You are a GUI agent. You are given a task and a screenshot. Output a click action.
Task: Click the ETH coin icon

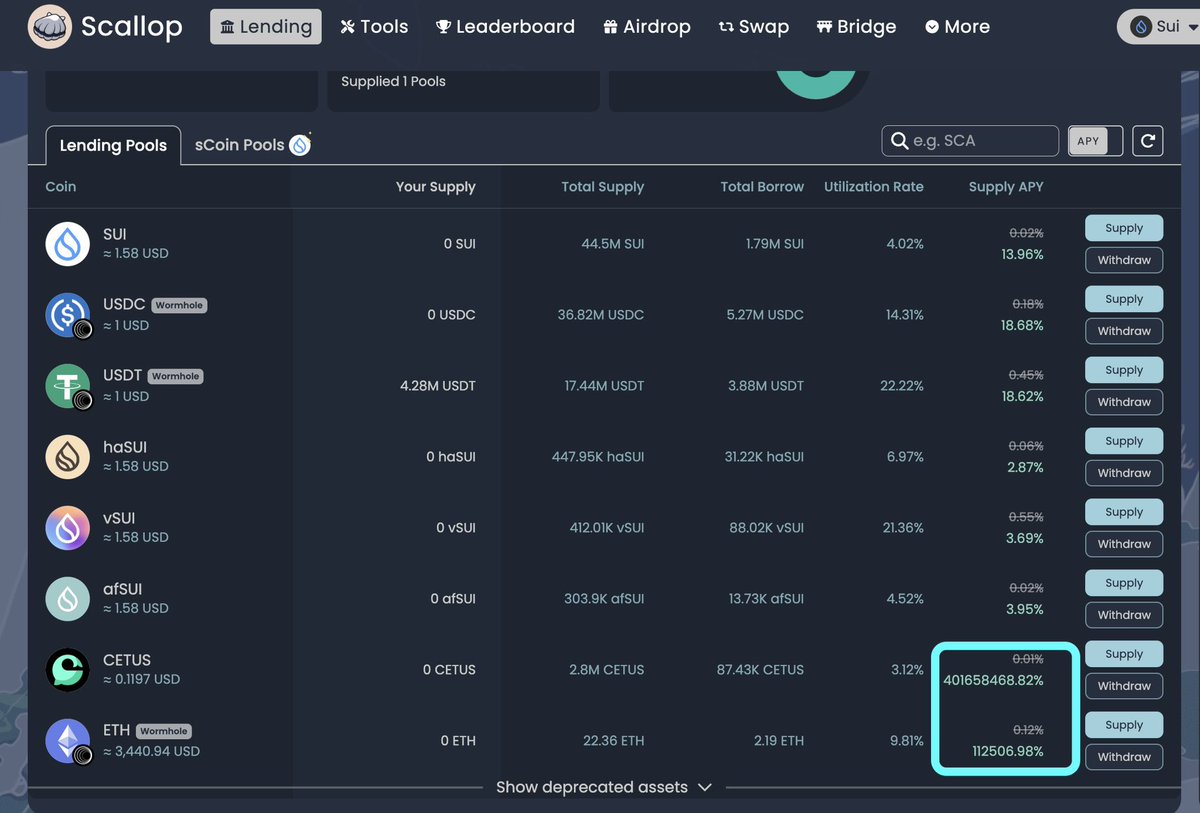pos(67,741)
